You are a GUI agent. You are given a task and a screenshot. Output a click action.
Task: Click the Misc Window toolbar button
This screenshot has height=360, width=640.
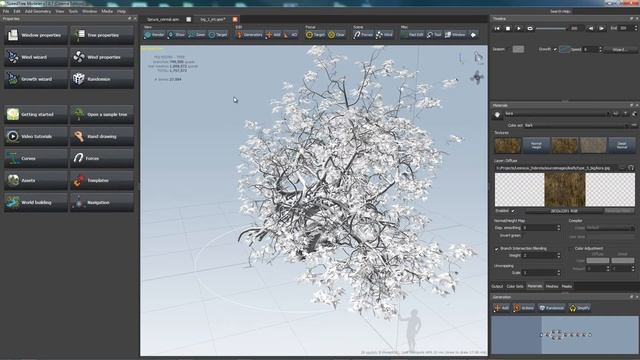point(455,35)
